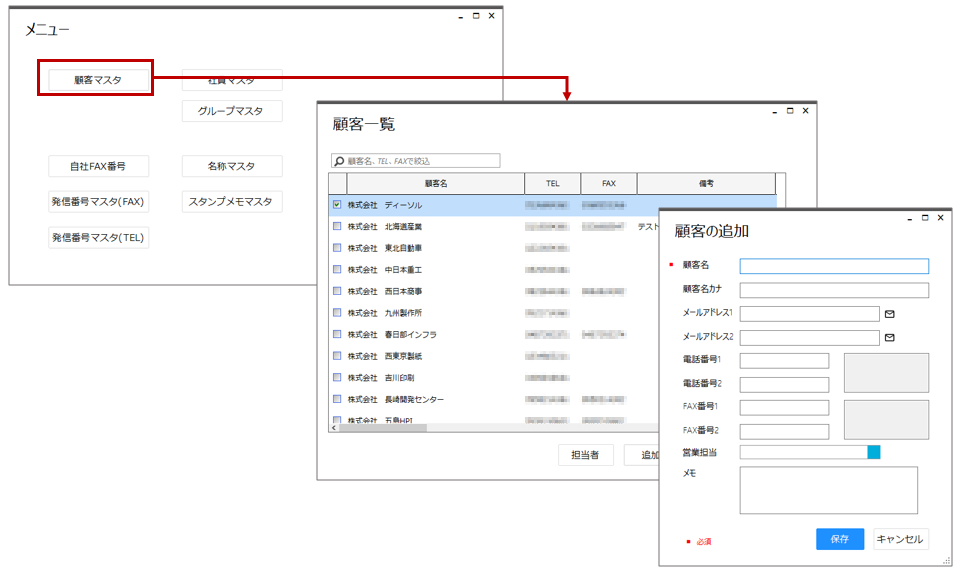This screenshot has height=574, width=960.
Task: Open the 営業担当 dropdown blue button
Action: (874, 452)
